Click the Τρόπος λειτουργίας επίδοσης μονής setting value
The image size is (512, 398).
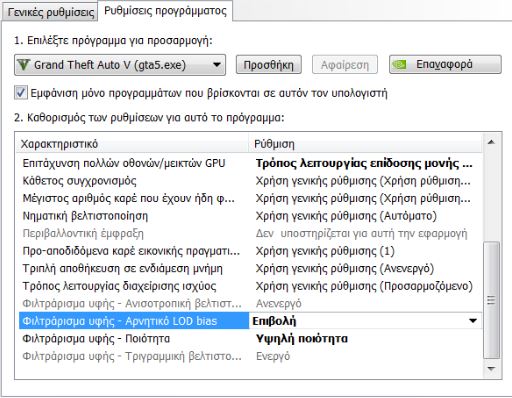click(x=364, y=163)
